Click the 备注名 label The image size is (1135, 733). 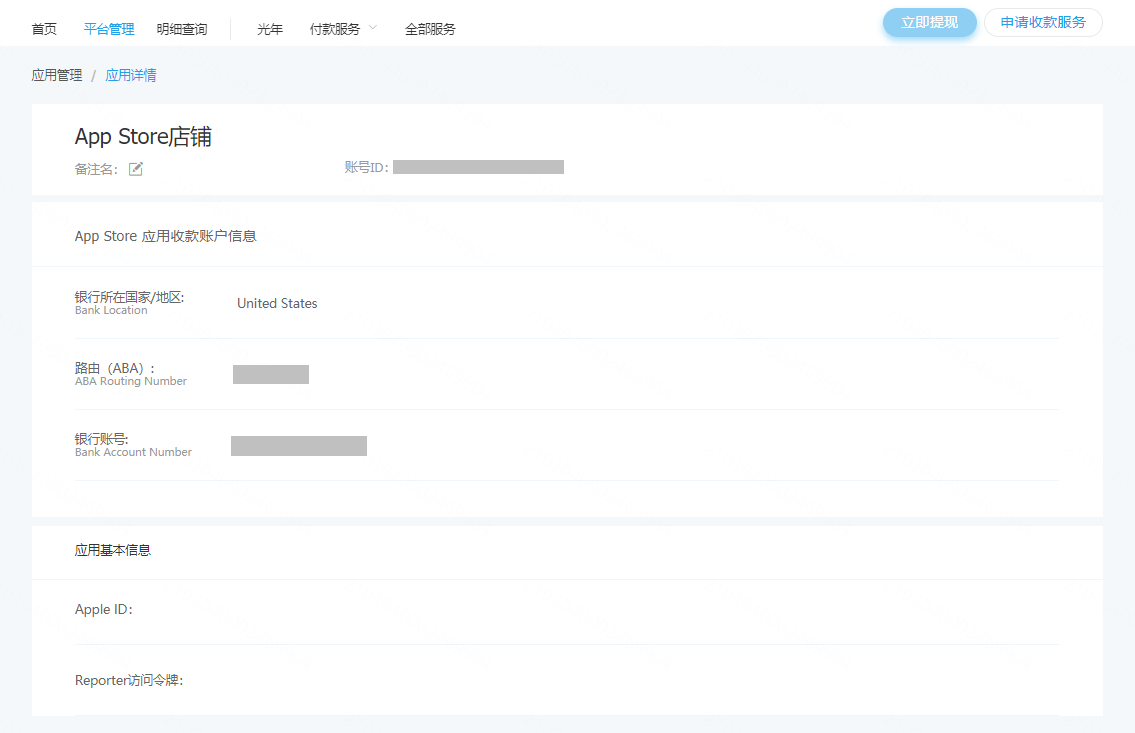point(96,169)
